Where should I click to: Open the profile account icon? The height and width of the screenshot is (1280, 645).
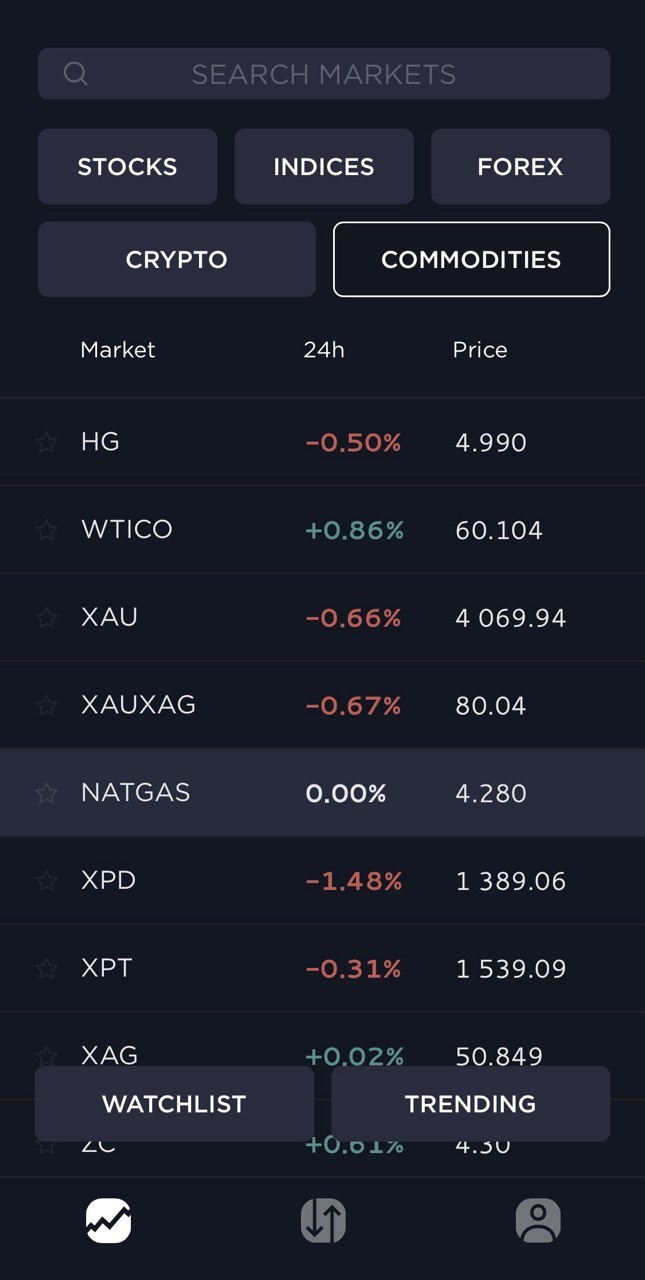pos(538,1220)
